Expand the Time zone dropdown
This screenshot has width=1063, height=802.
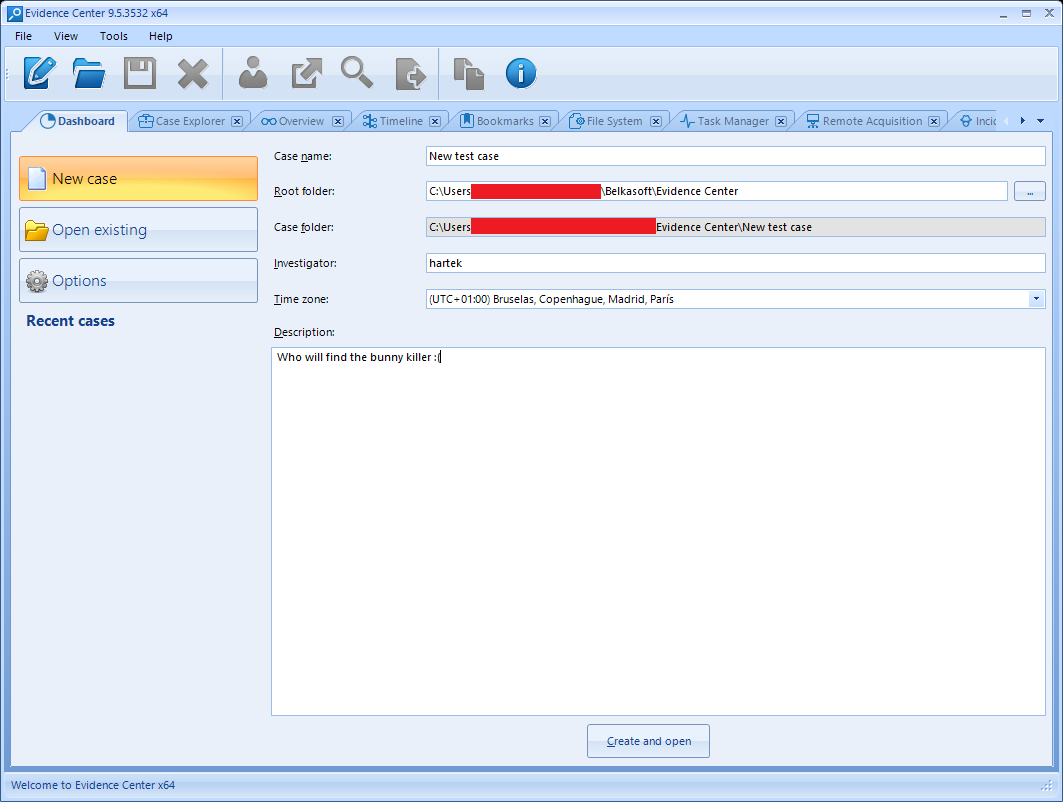pyautogui.click(x=1034, y=299)
